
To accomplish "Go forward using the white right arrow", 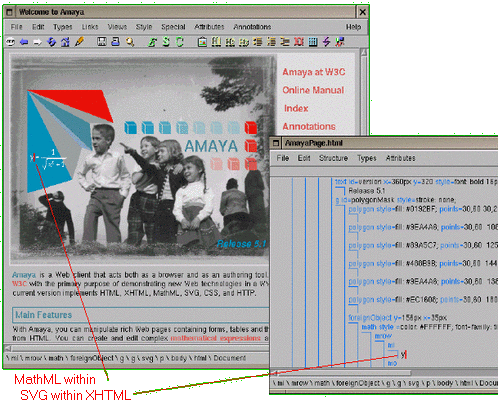I will point(37,42).
